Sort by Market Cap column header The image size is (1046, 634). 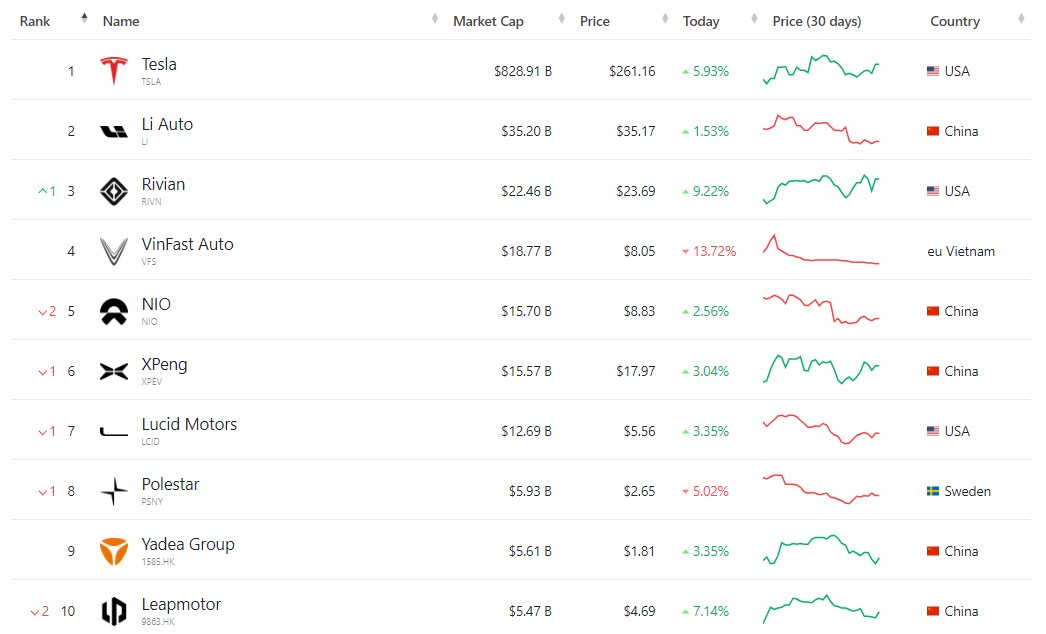coord(488,21)
